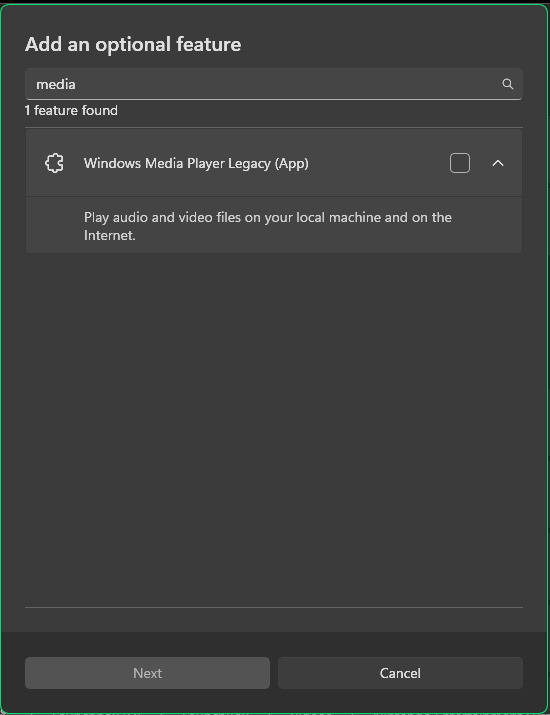The width and height of the screenshot is (550, 715).
Task: Collapse the Windows Media Player Legacy details
Action: point(498,163)
